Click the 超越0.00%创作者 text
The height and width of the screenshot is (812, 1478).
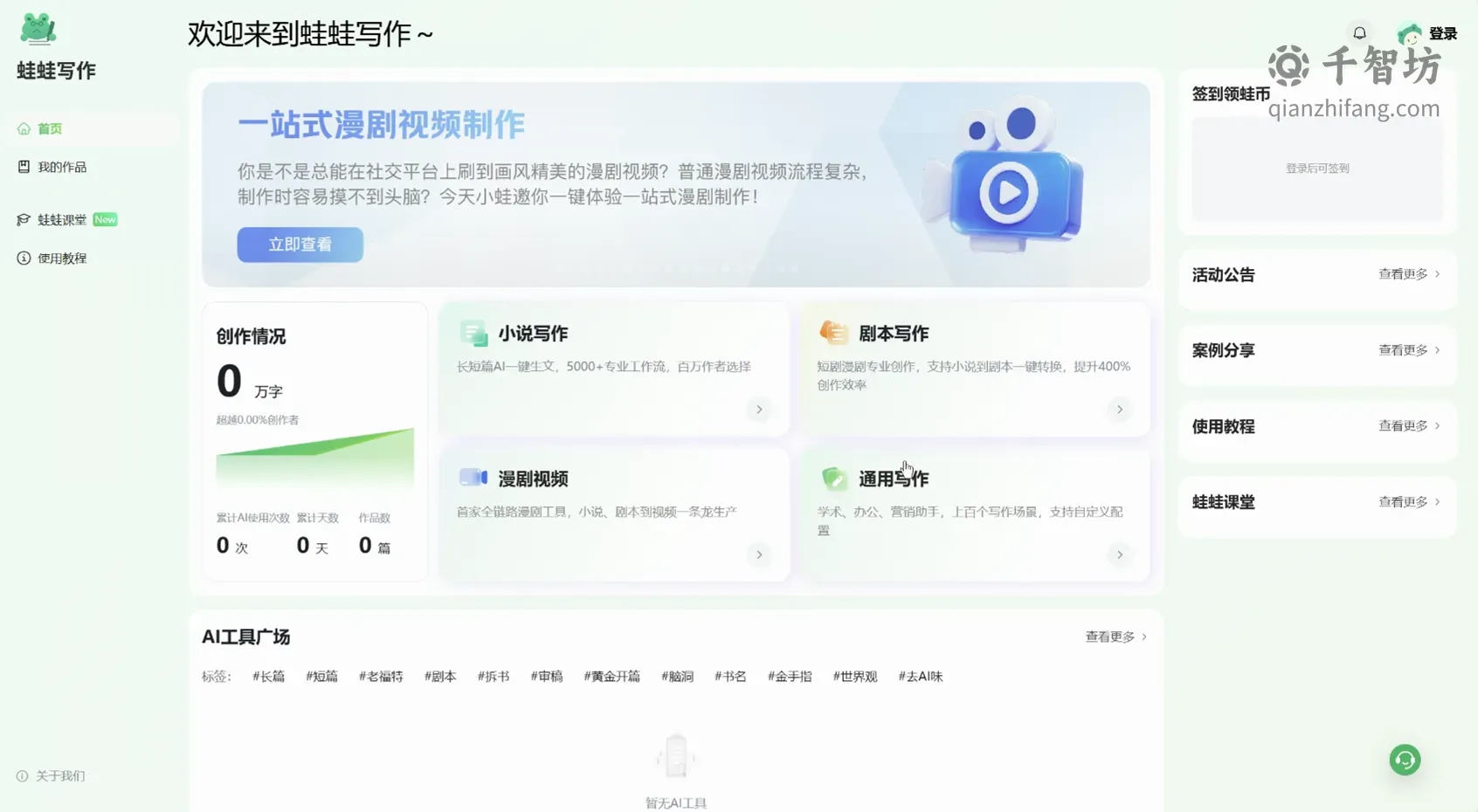pos(258,420)
